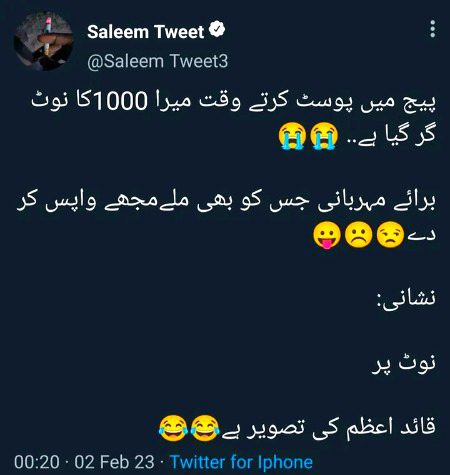Click the tongue-out face emoji
Image resolution: width=450 pixels, height=475 pixels.
click(x=327, y=235)
